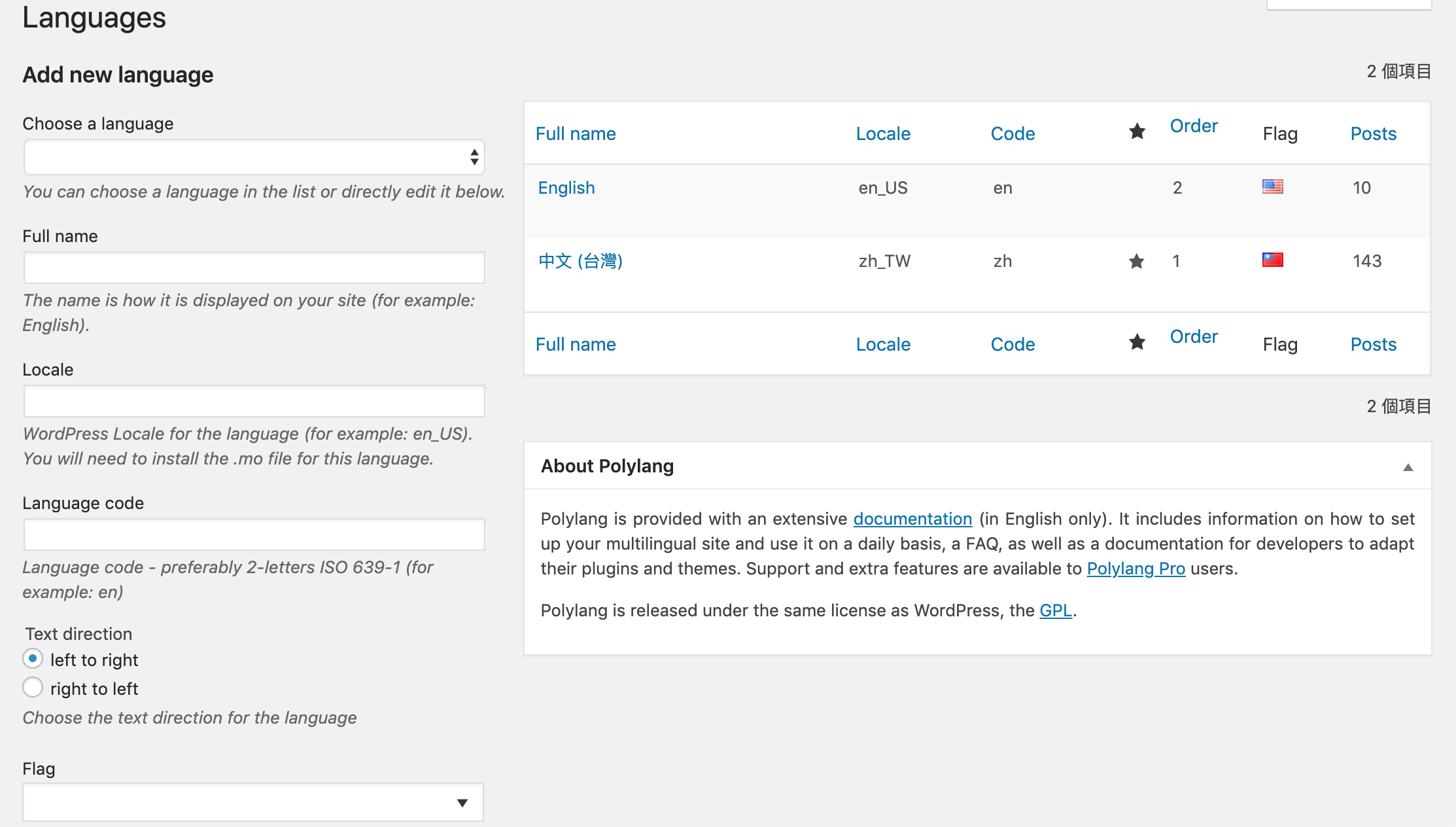Open the English language entry
Viewport: 1456px width, 827px height.
[566, 188]
